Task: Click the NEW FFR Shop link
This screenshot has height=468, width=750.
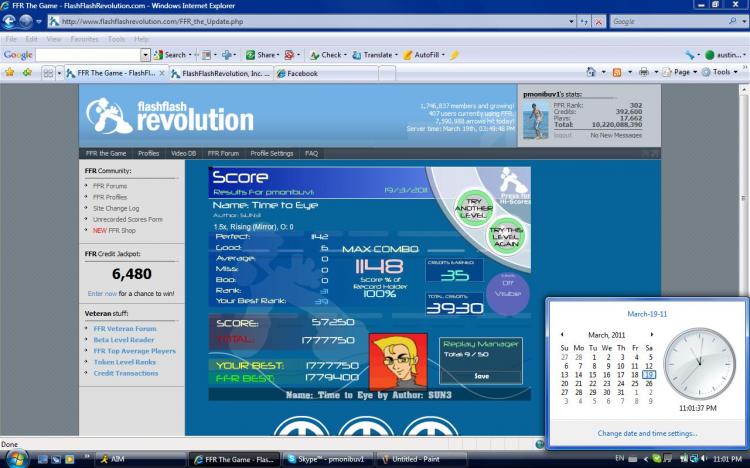Action: pyautogui.click(x=114, y=230)
